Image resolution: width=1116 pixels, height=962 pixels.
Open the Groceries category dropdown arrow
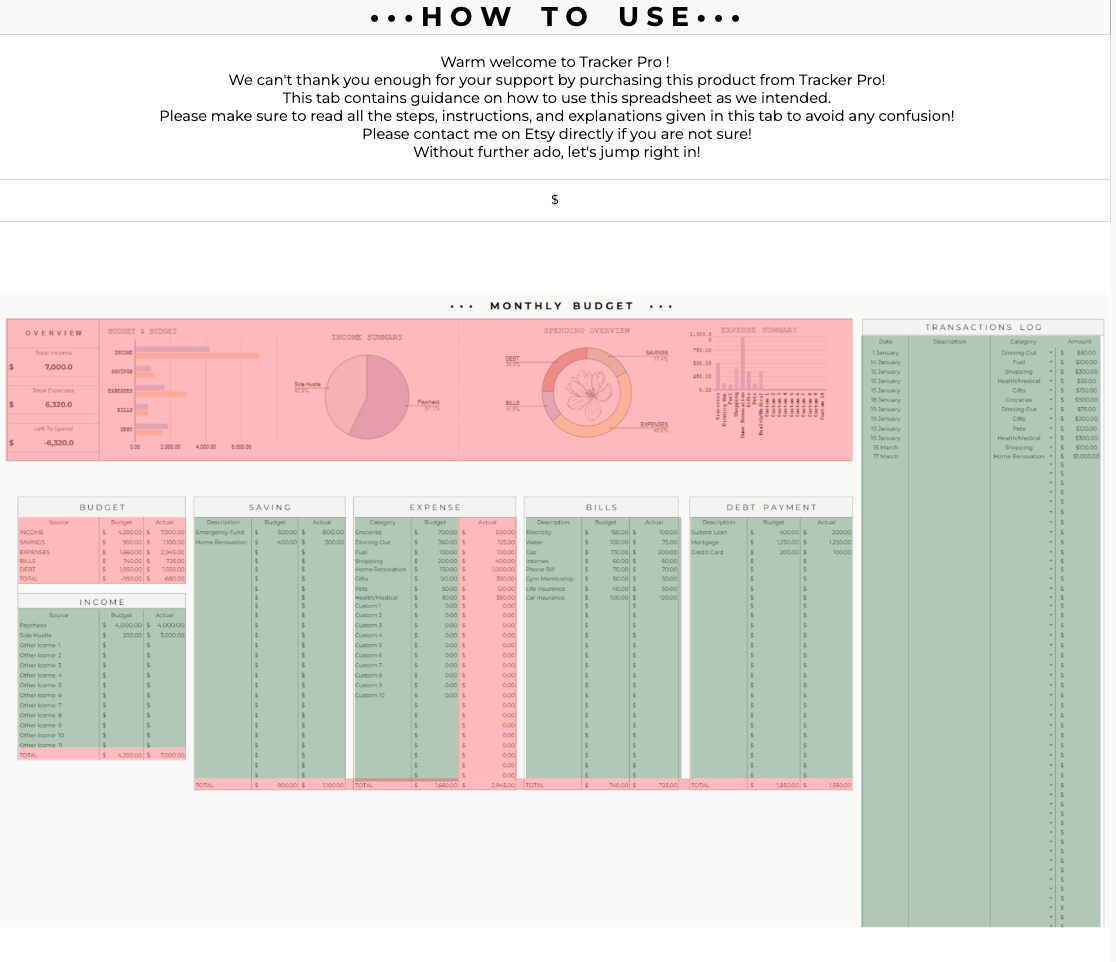1051,400
